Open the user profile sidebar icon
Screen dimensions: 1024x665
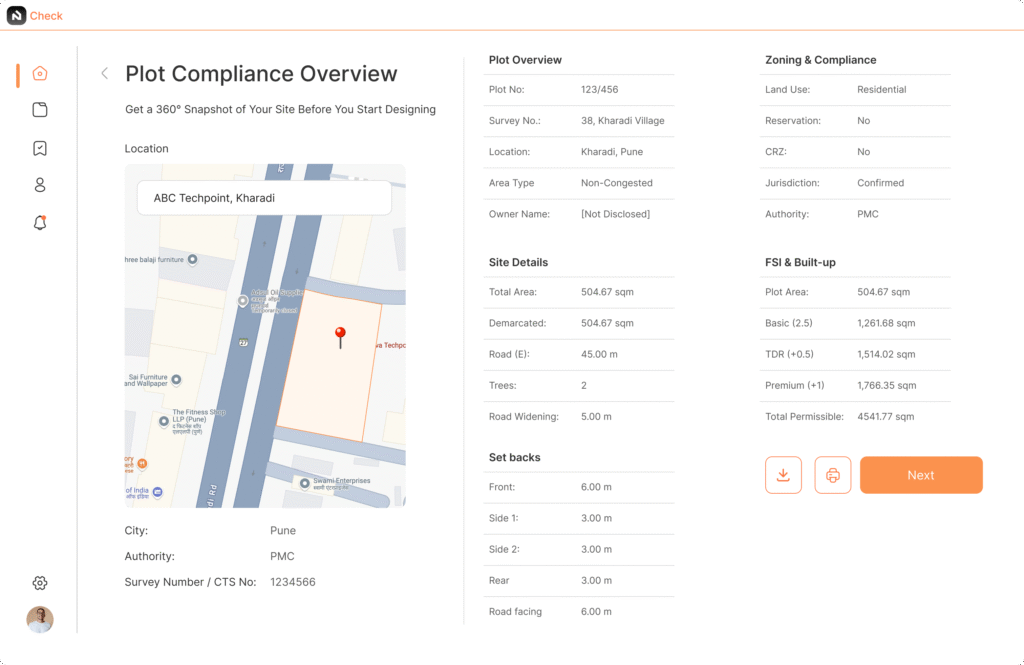[40, 185]
